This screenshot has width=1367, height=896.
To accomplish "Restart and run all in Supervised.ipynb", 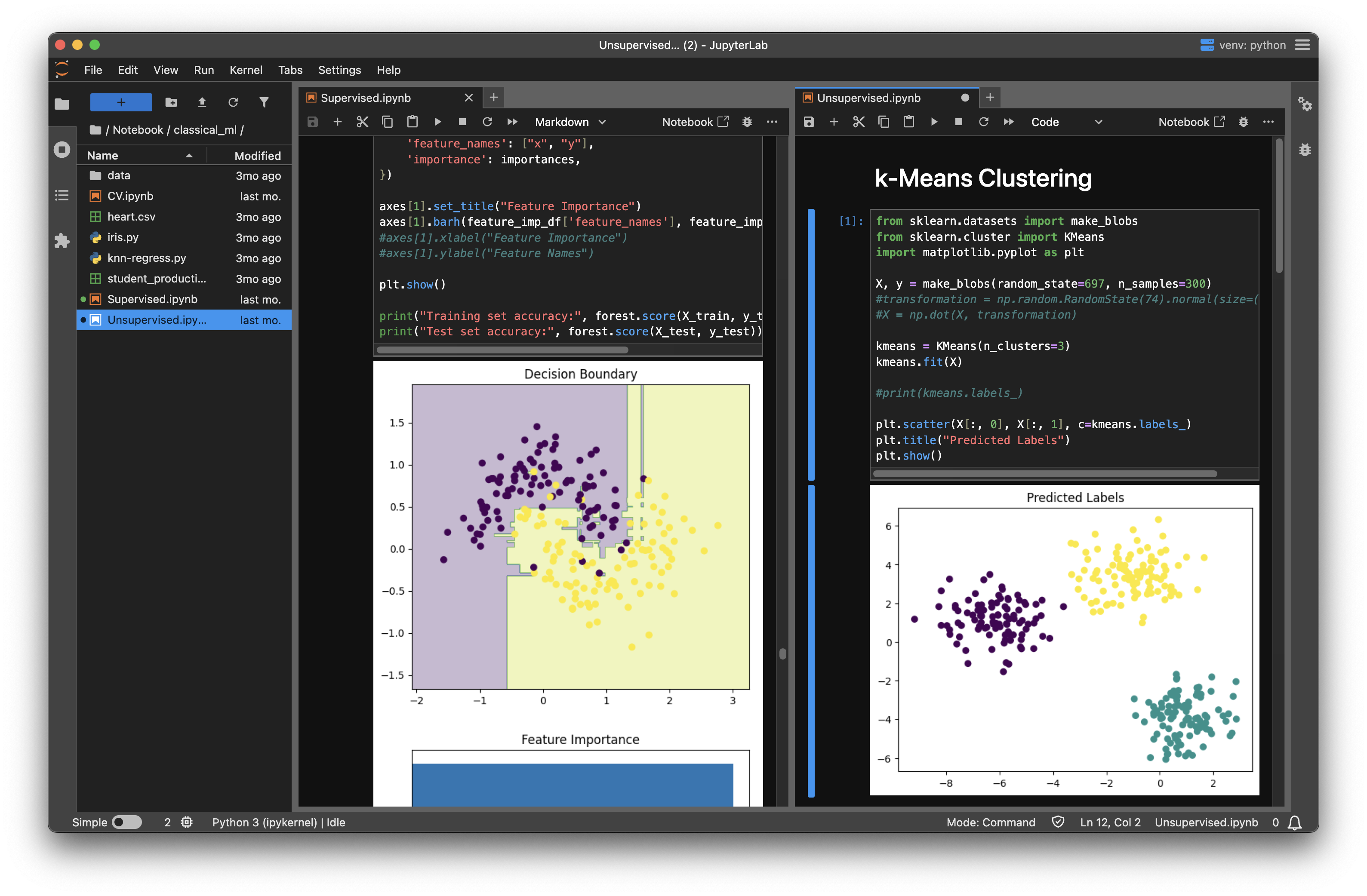I will 512,122.
